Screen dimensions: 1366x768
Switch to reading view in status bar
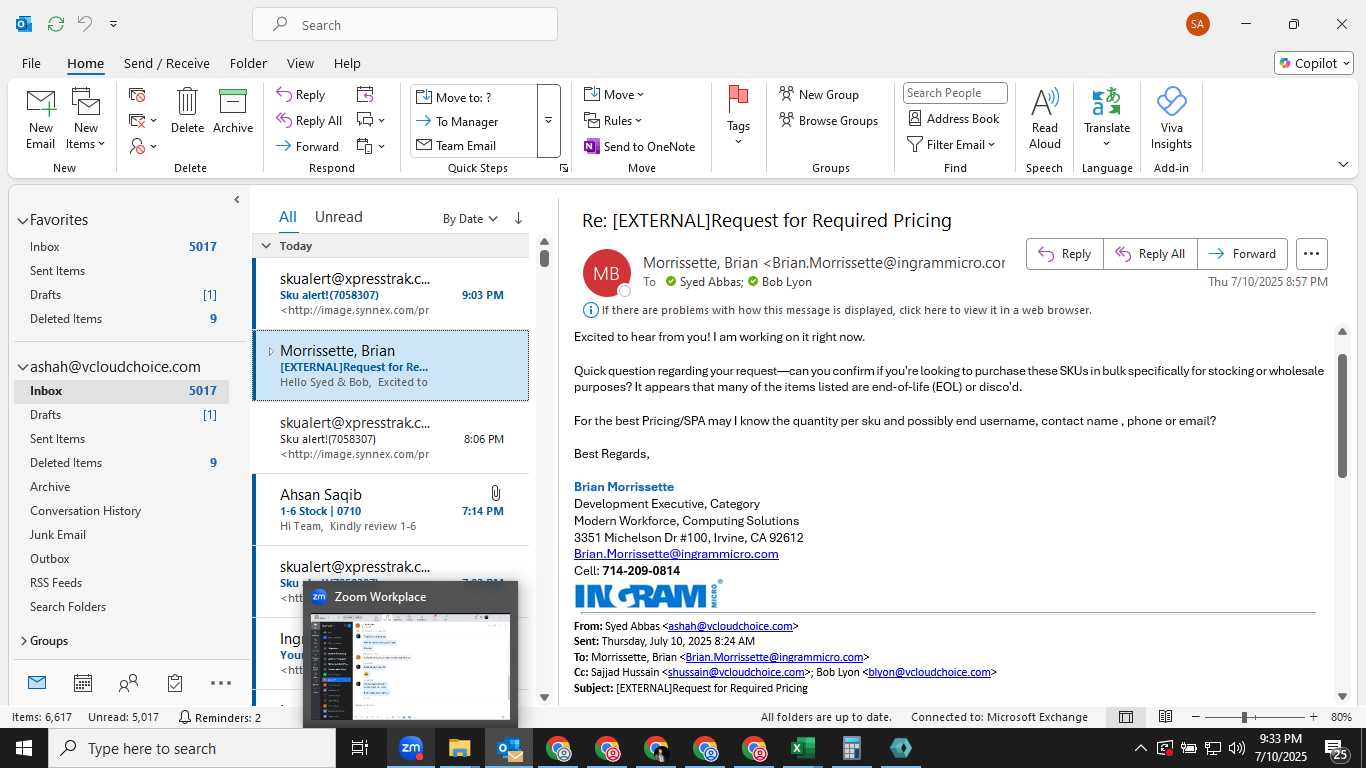1165,717
